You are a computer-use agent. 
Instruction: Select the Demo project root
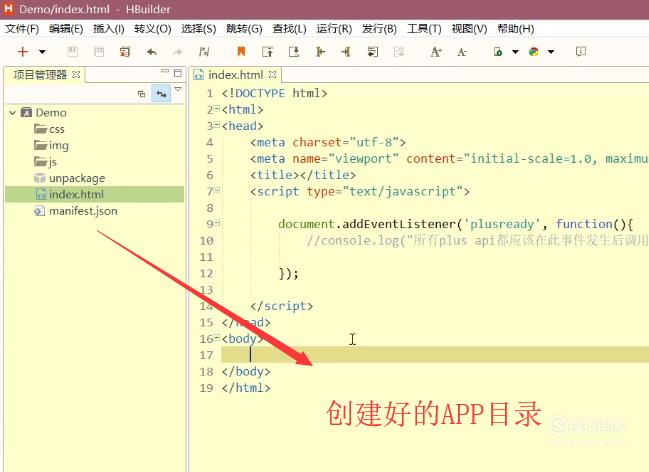pos(50,113)
